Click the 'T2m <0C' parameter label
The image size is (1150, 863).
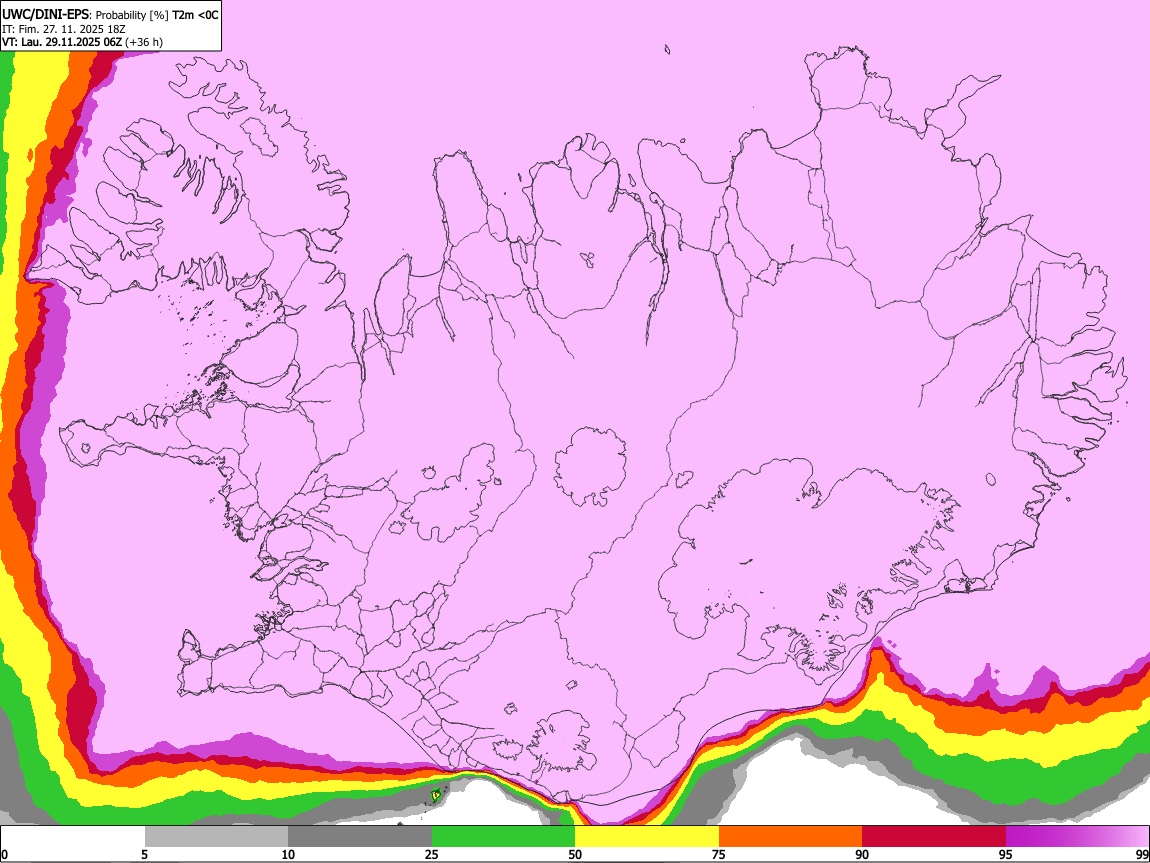(x=195, y=15)
